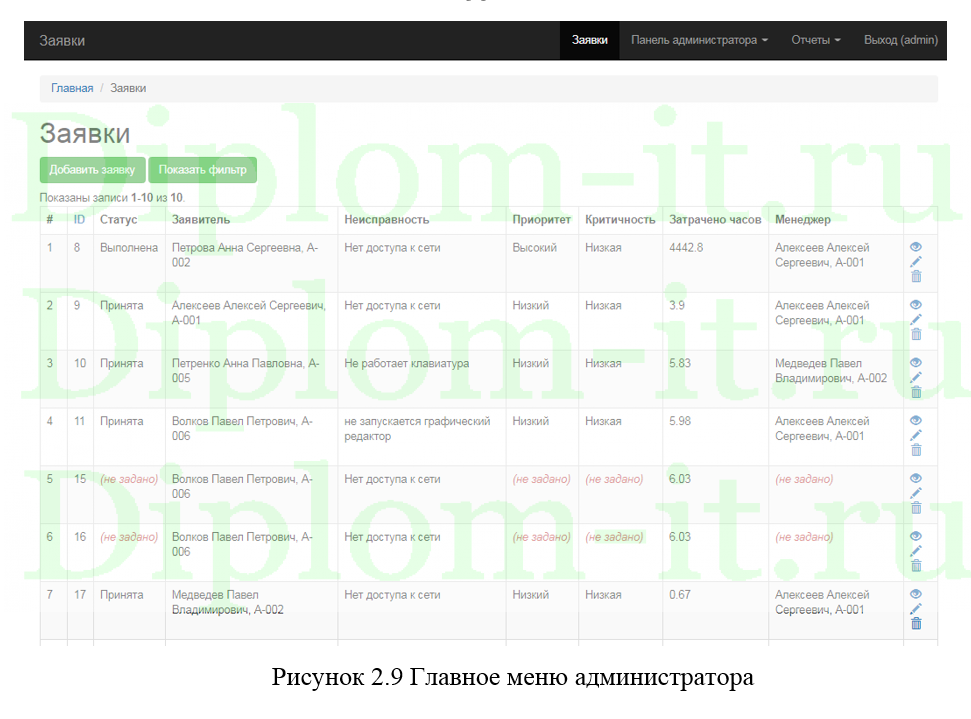971x719 pixels.
Task: Expand the Панель администратора dropdown menu
Action: [x=699, y=40]
